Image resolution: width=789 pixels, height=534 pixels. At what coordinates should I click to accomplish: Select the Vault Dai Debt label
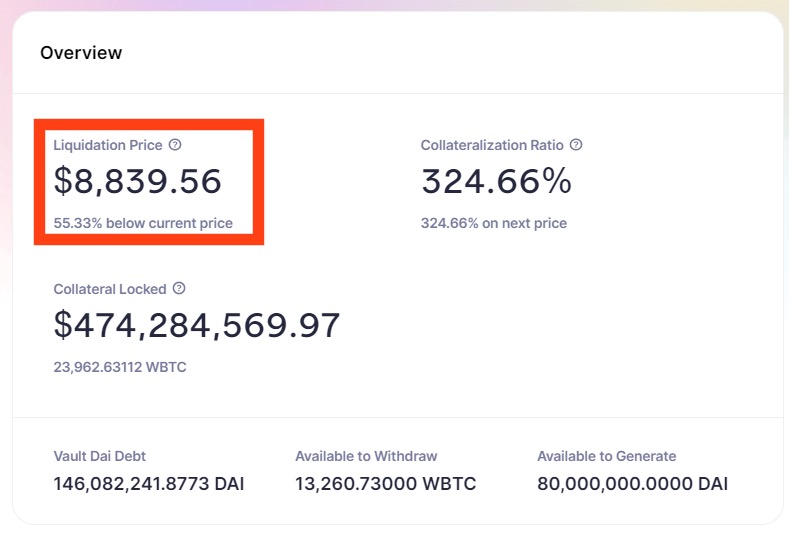point(103,456)
